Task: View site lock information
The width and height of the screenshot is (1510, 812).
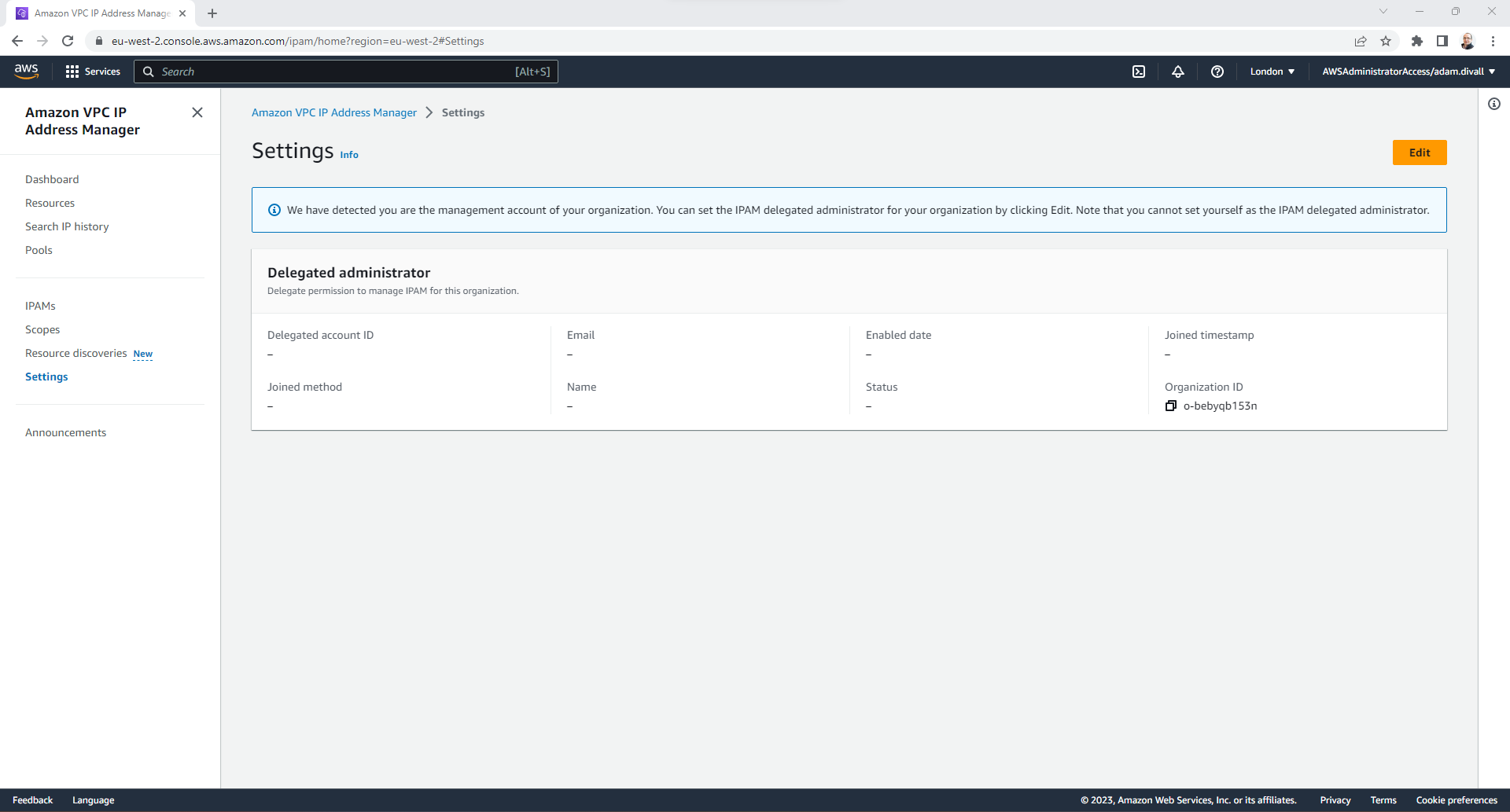Action: click(99, 41)
